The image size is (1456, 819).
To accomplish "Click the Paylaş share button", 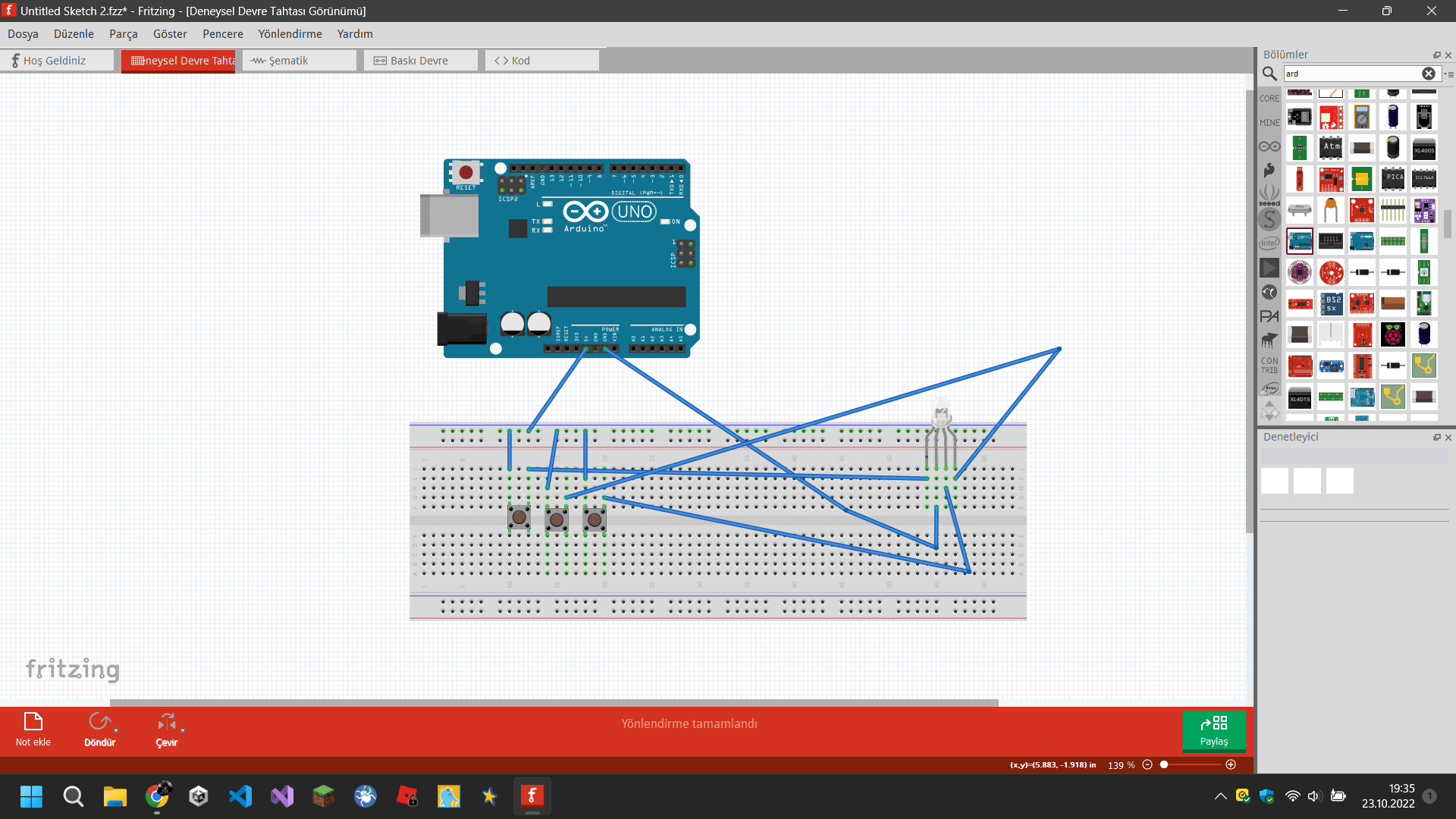I will 1213,731.
